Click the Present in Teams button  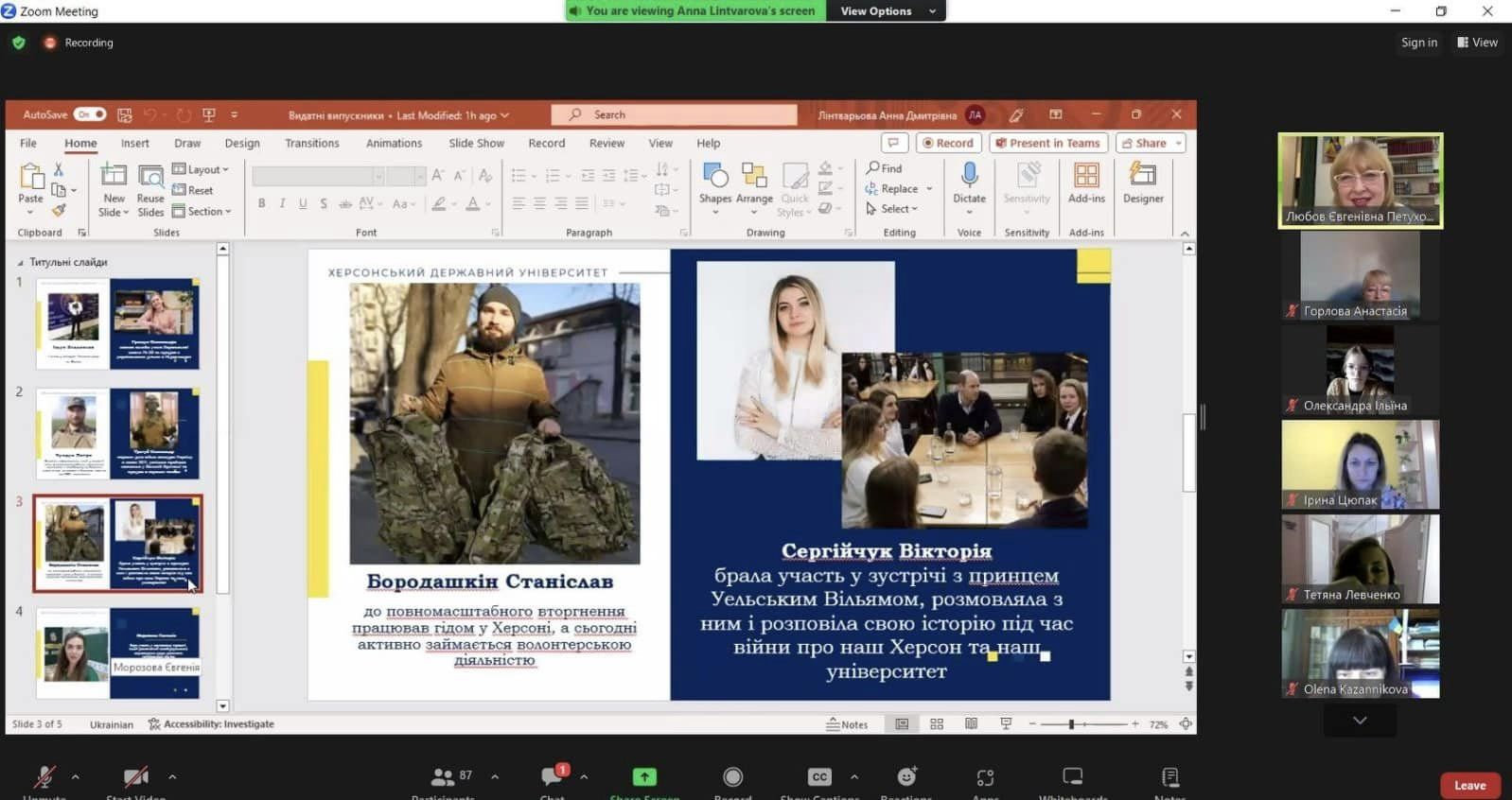pos(1047,143)
